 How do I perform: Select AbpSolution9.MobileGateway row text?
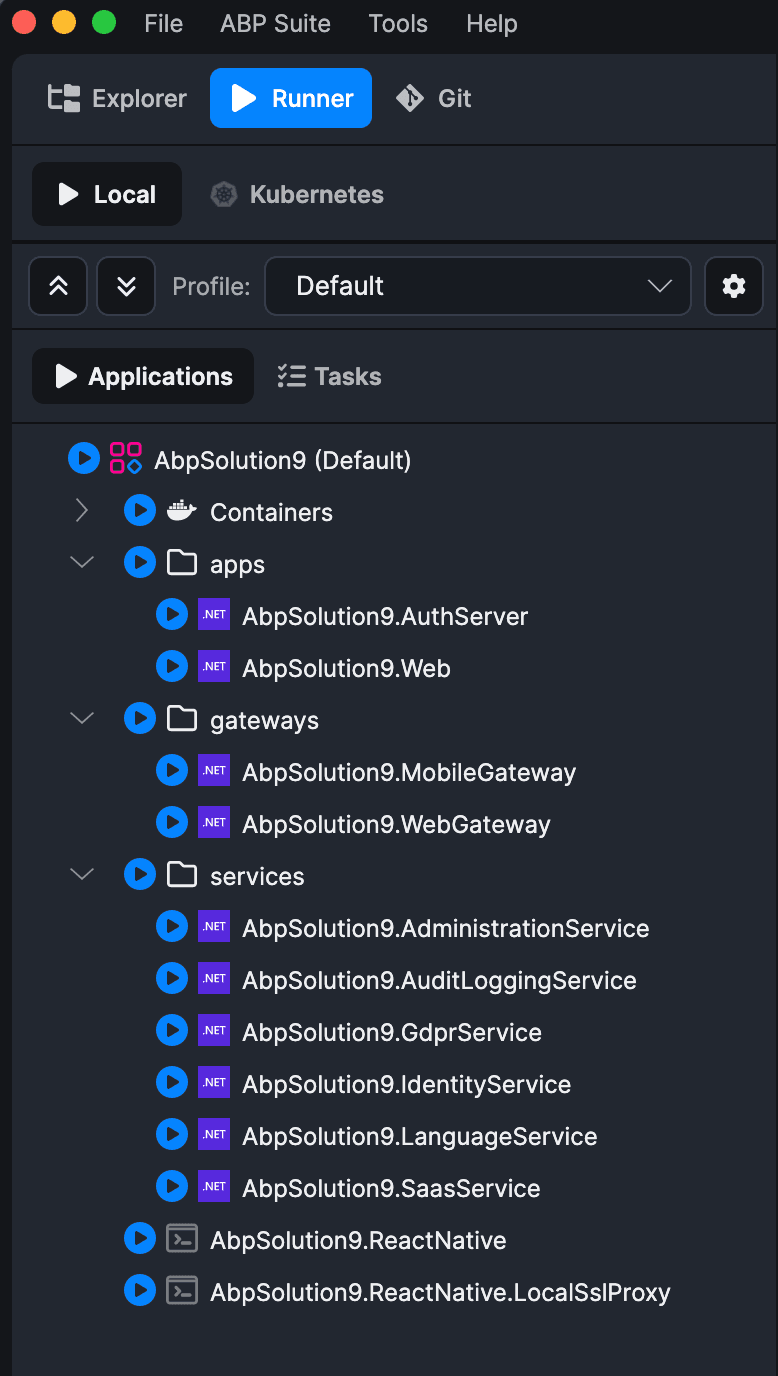pyautogui.click(x=409, y=773)
